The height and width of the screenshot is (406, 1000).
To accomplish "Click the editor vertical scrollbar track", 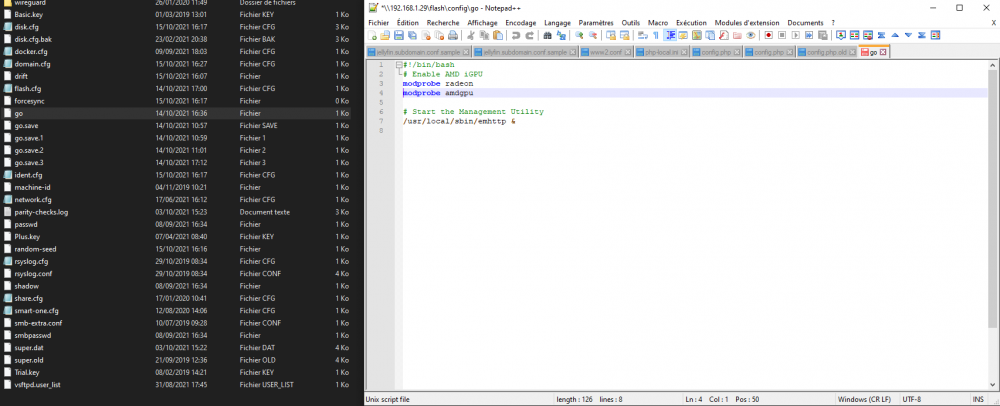I will (x=992, y=223).
